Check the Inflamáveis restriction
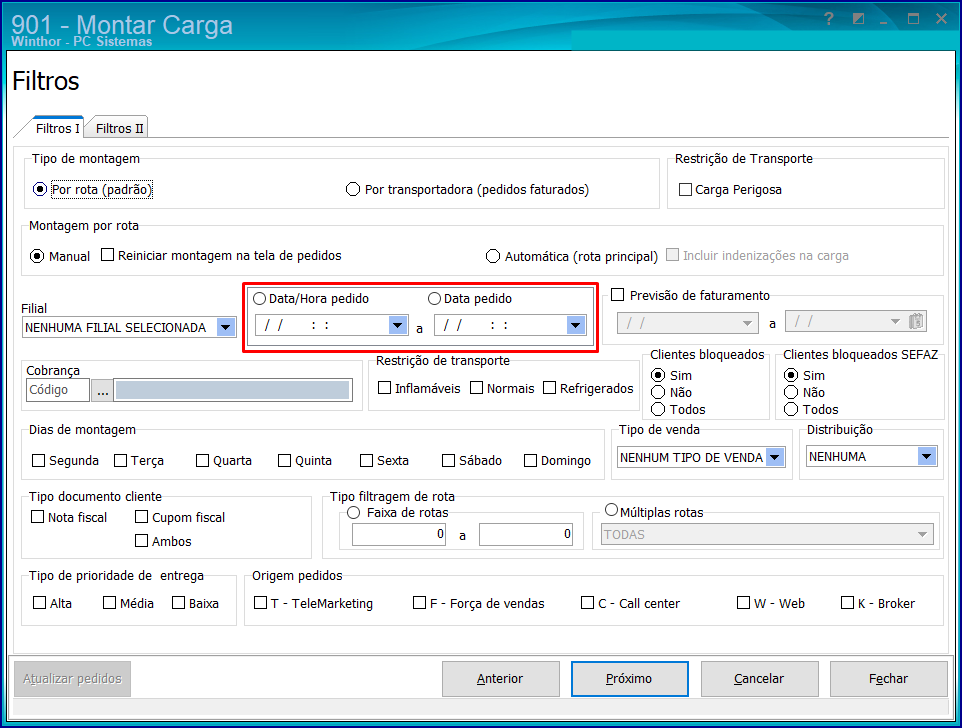 tap(385, 388)
